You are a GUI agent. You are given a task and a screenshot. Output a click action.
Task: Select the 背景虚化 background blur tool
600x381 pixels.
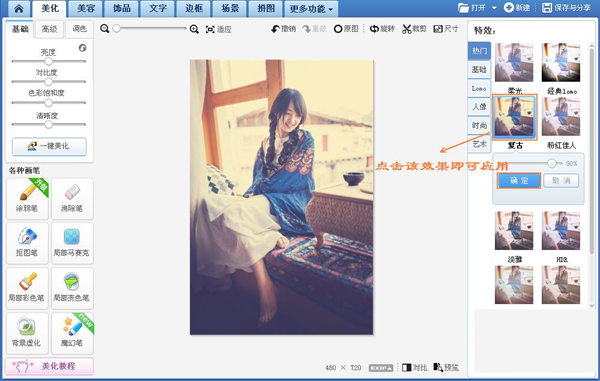27,333
